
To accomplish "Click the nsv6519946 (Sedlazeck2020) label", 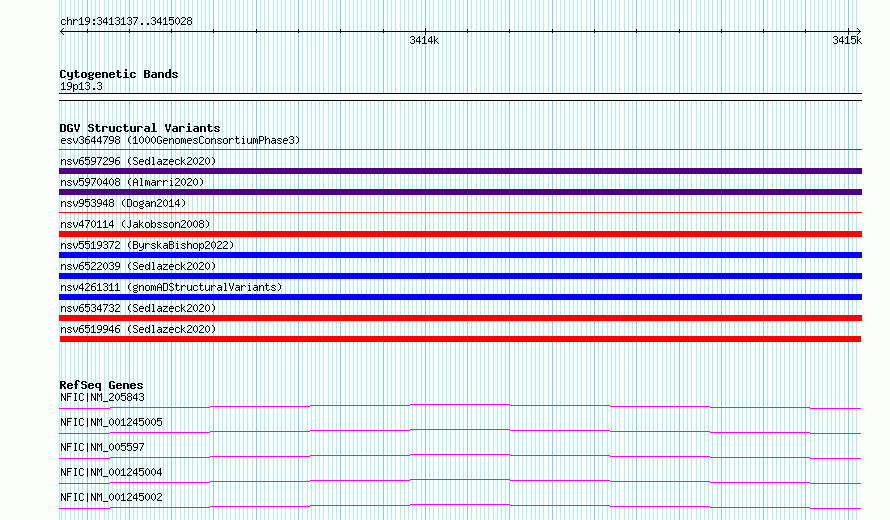I will 138,329.
